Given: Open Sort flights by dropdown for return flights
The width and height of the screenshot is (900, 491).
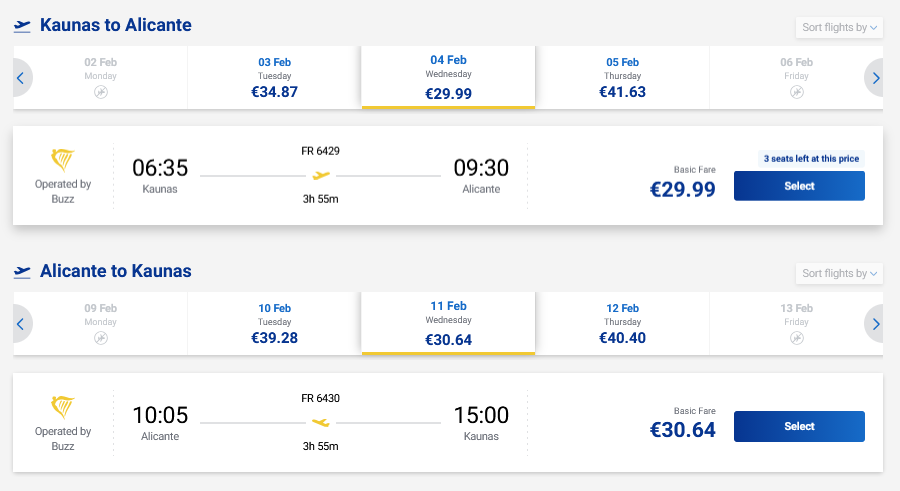Looking at the screenshot, I should (839, 273).
